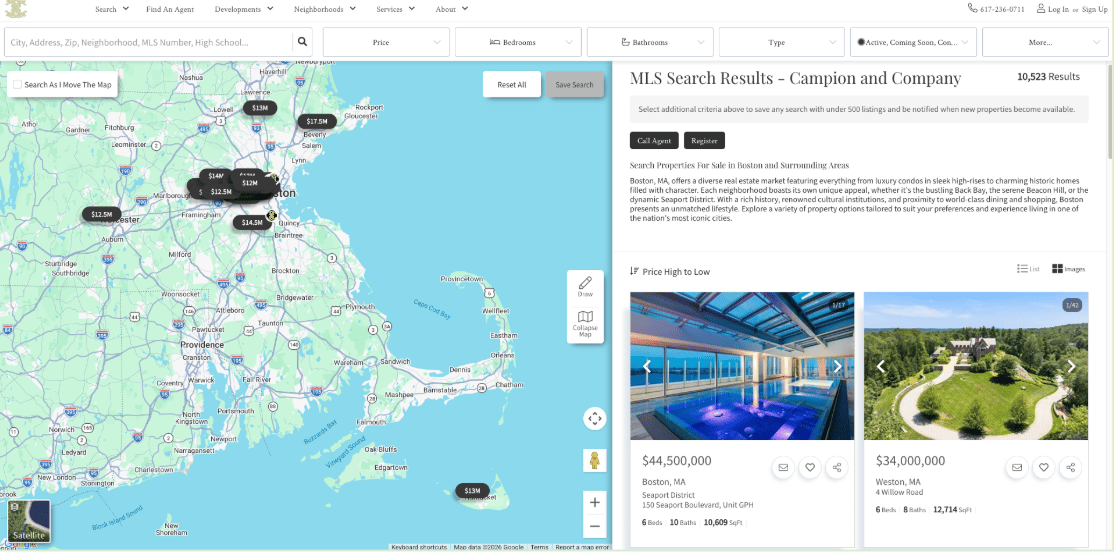The image size is (1114, 552).
Task: Click Keyboard shortcuts on the map
Action: point(419,547)
